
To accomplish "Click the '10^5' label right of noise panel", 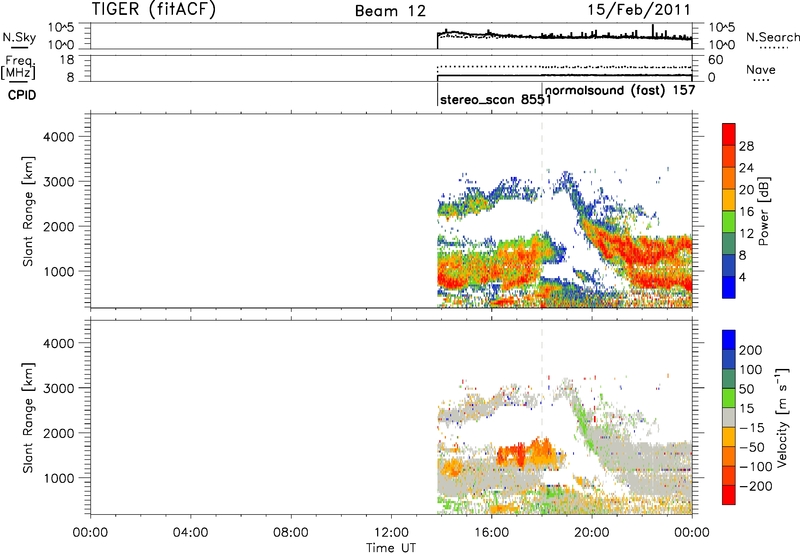I will point(721,28).
